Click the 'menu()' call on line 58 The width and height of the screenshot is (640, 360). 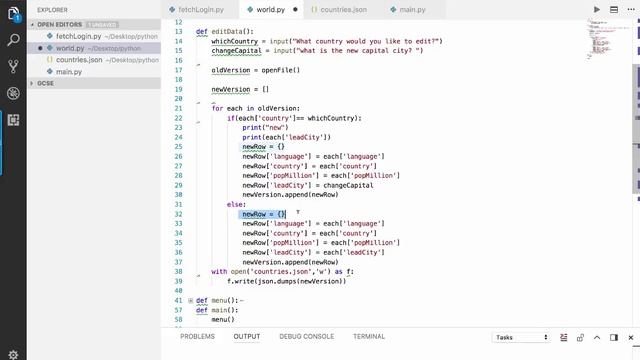click(x=223, y=320)
